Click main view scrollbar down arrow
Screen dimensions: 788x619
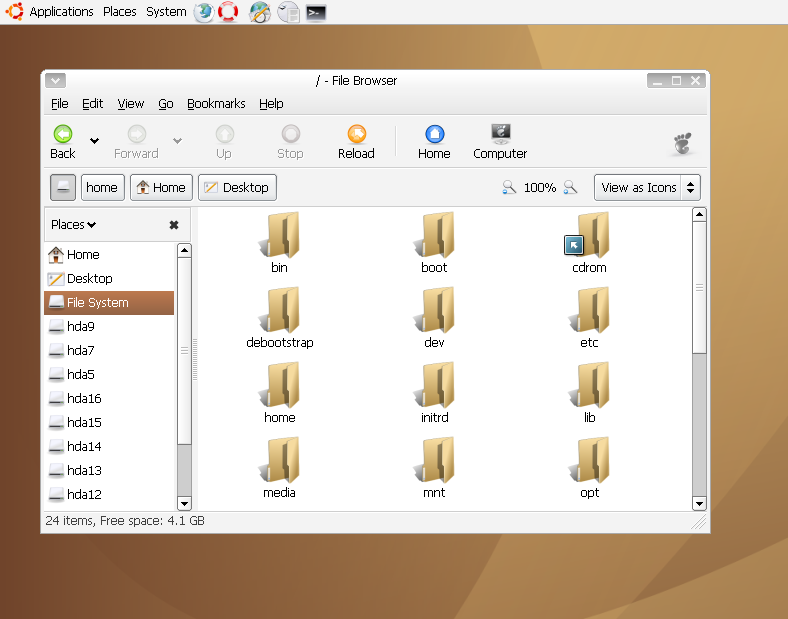click(700, 503)
